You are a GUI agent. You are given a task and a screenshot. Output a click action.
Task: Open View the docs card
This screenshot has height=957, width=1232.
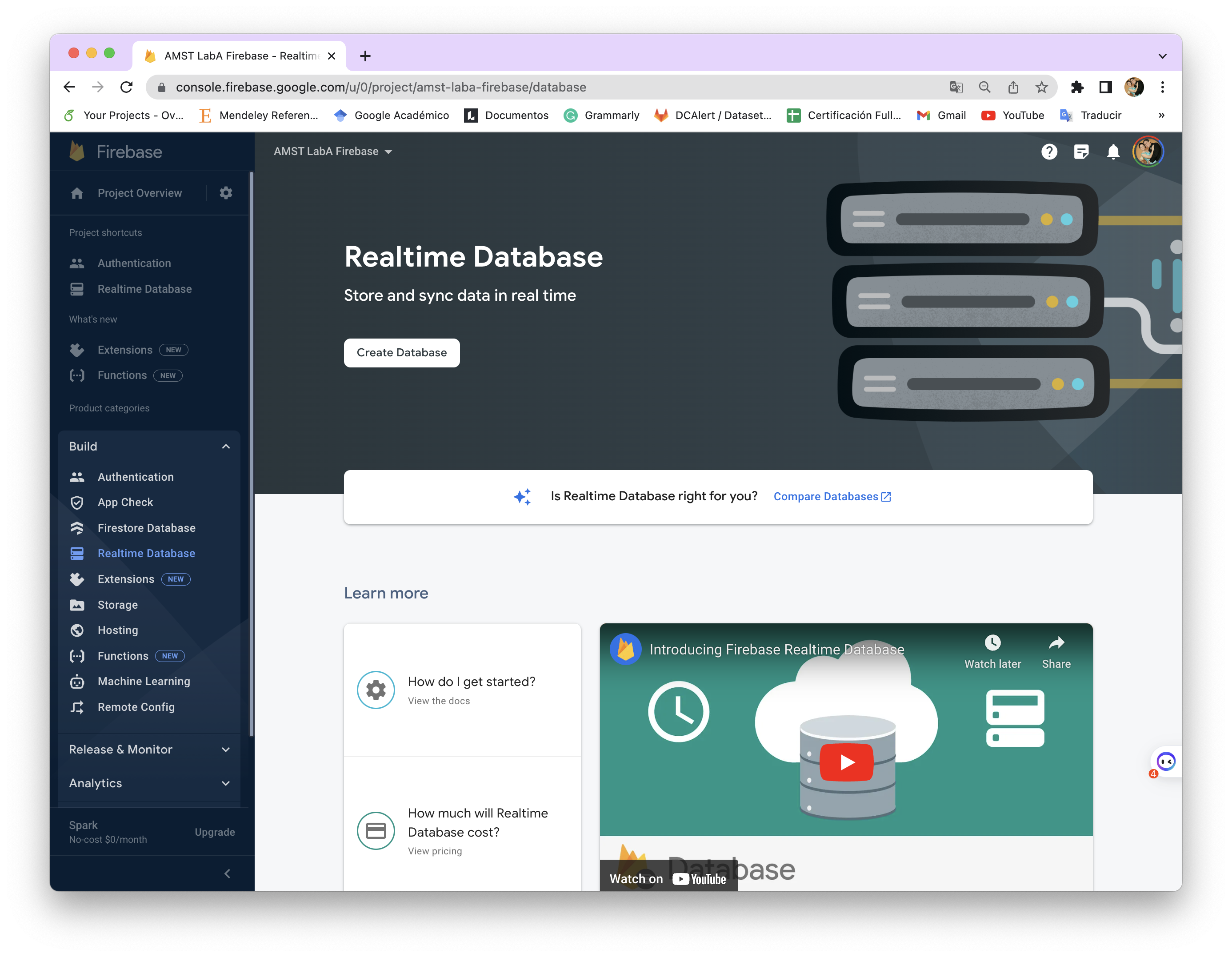[x=462, y=690]
